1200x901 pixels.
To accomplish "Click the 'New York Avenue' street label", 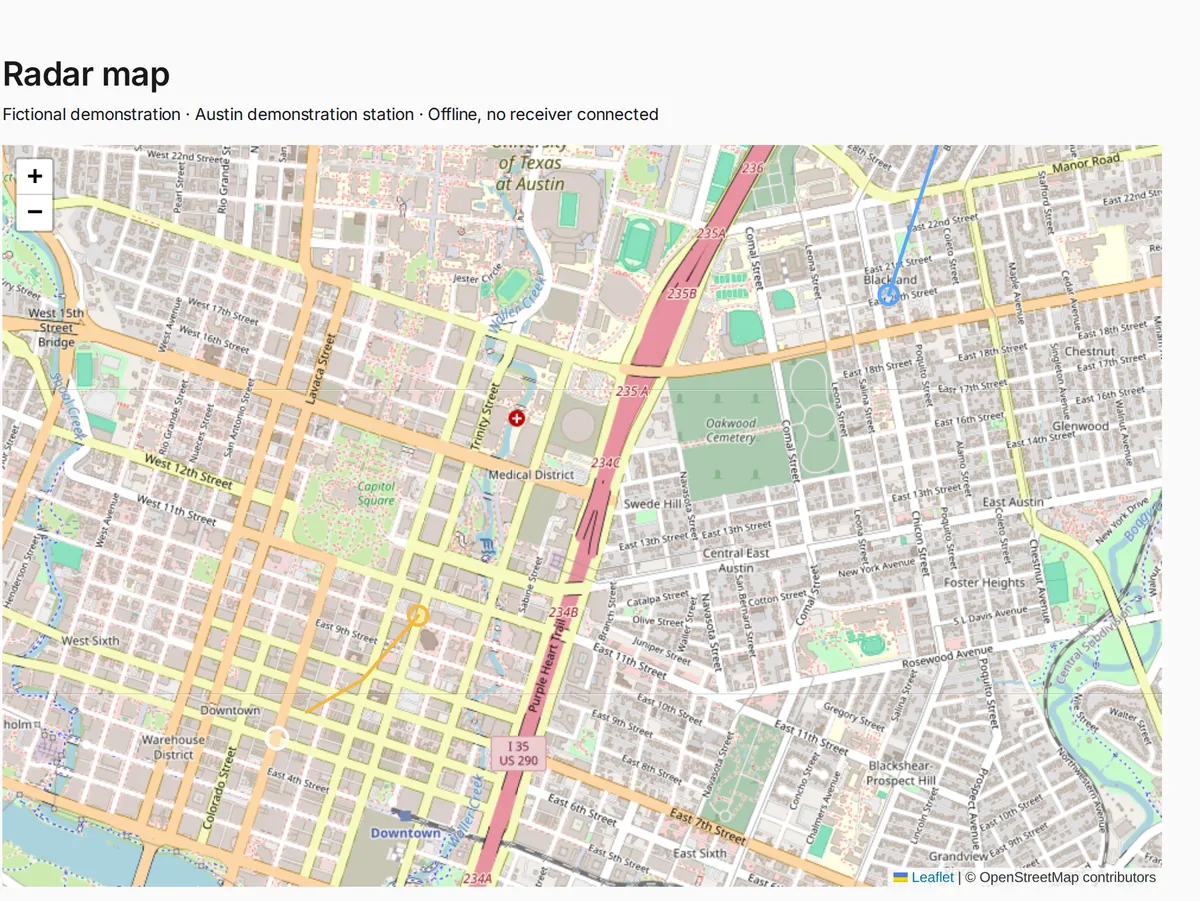I will tap(877, 567).
